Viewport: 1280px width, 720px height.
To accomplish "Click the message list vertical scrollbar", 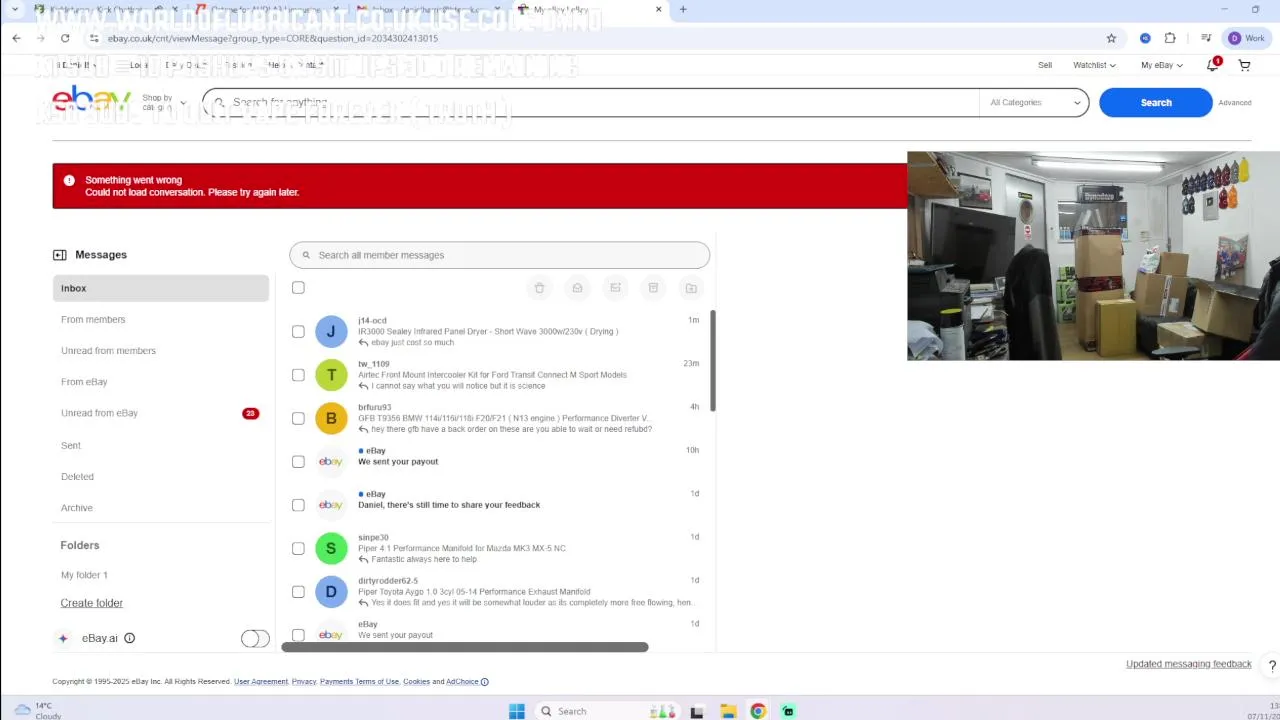I will coord(713,360).
